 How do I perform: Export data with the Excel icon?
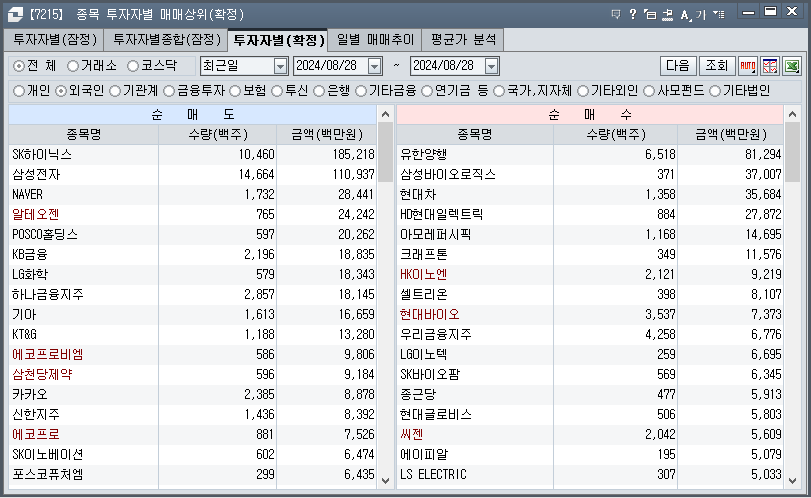pyautogui.click(x=792, y=66)
